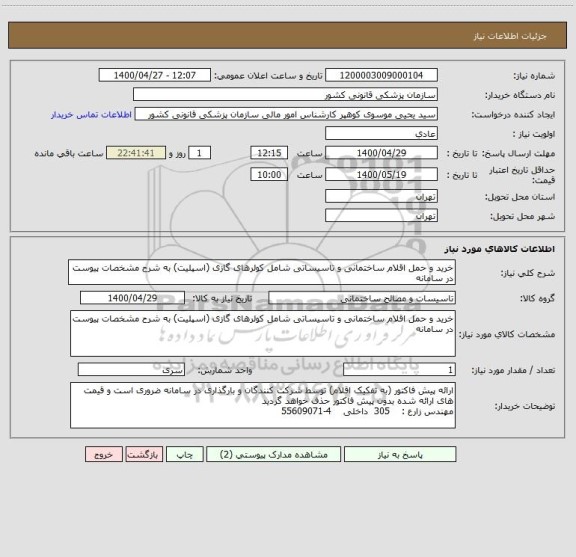Click the request creator name field
This screenshot has width=576, height=557.
pyautogui.click(x=286, y=114)
